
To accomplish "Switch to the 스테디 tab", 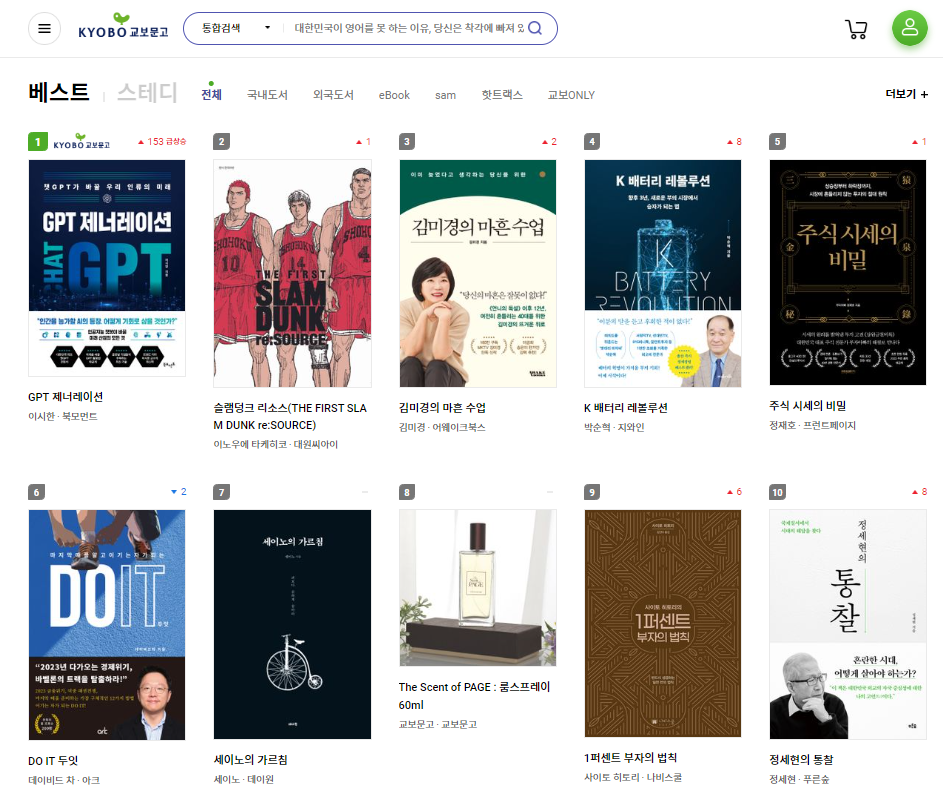I will (x=147, y=93).
